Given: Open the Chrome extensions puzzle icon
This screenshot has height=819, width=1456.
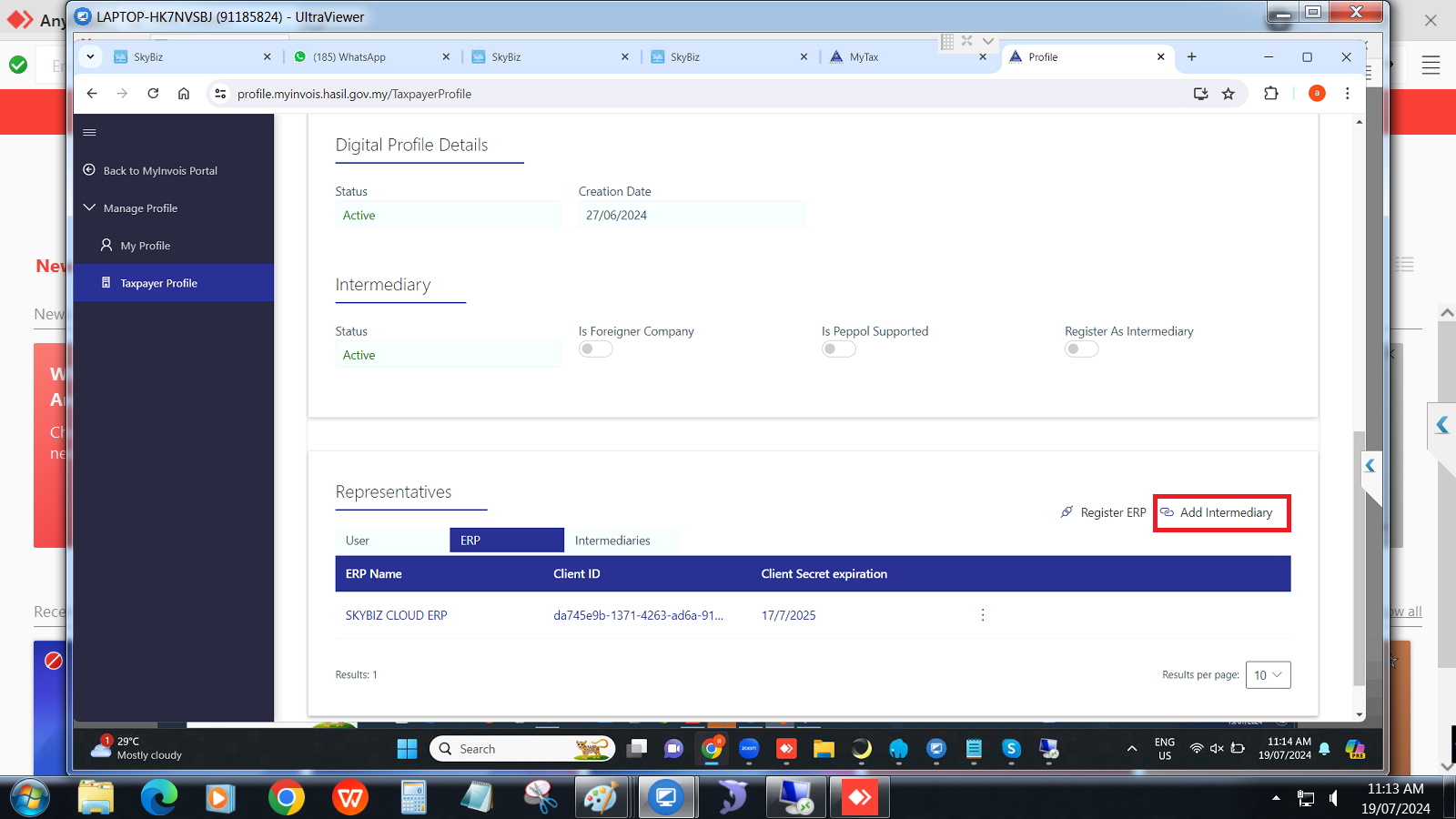Looking at the screenshot, I should pos(1271,94).
